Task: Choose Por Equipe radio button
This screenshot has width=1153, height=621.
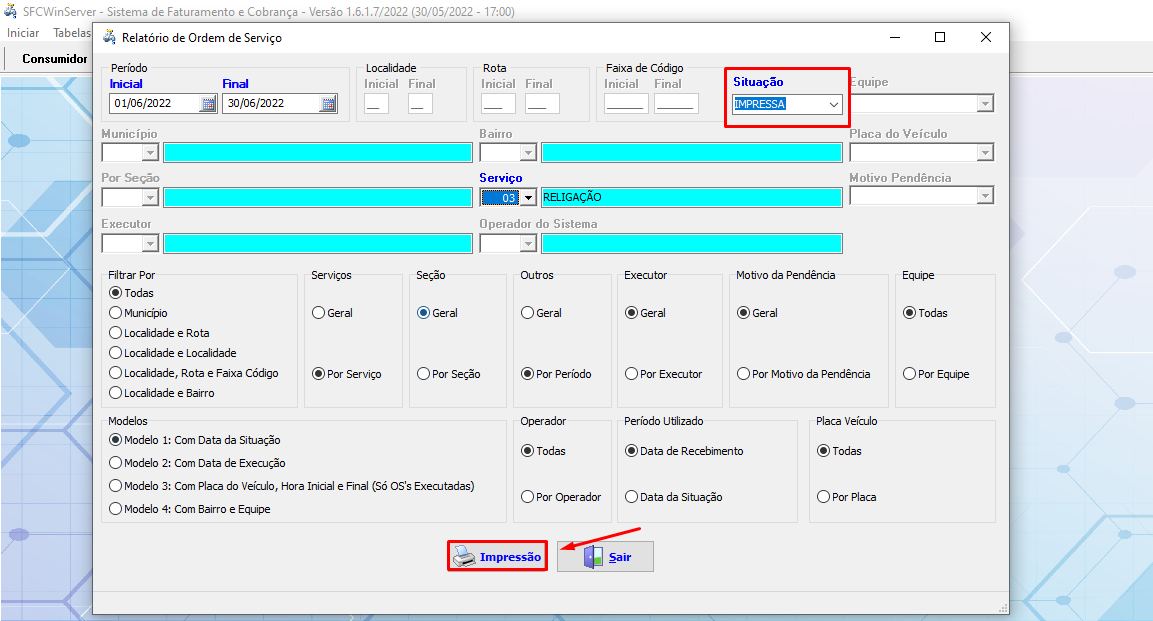Action: (909, 374)
